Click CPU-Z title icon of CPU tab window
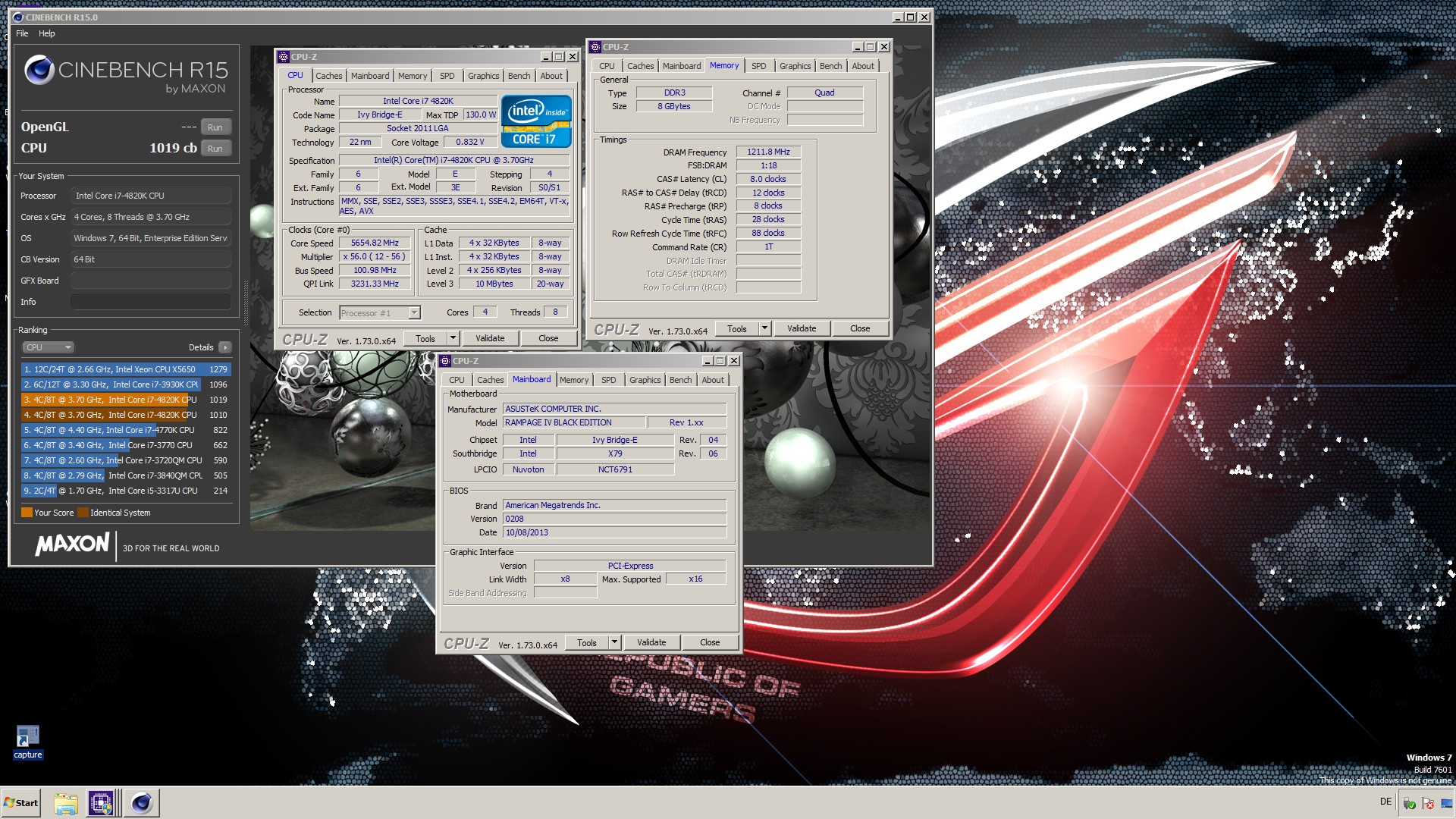Screen dimensions: 1456x819 (x=284, y=57)
